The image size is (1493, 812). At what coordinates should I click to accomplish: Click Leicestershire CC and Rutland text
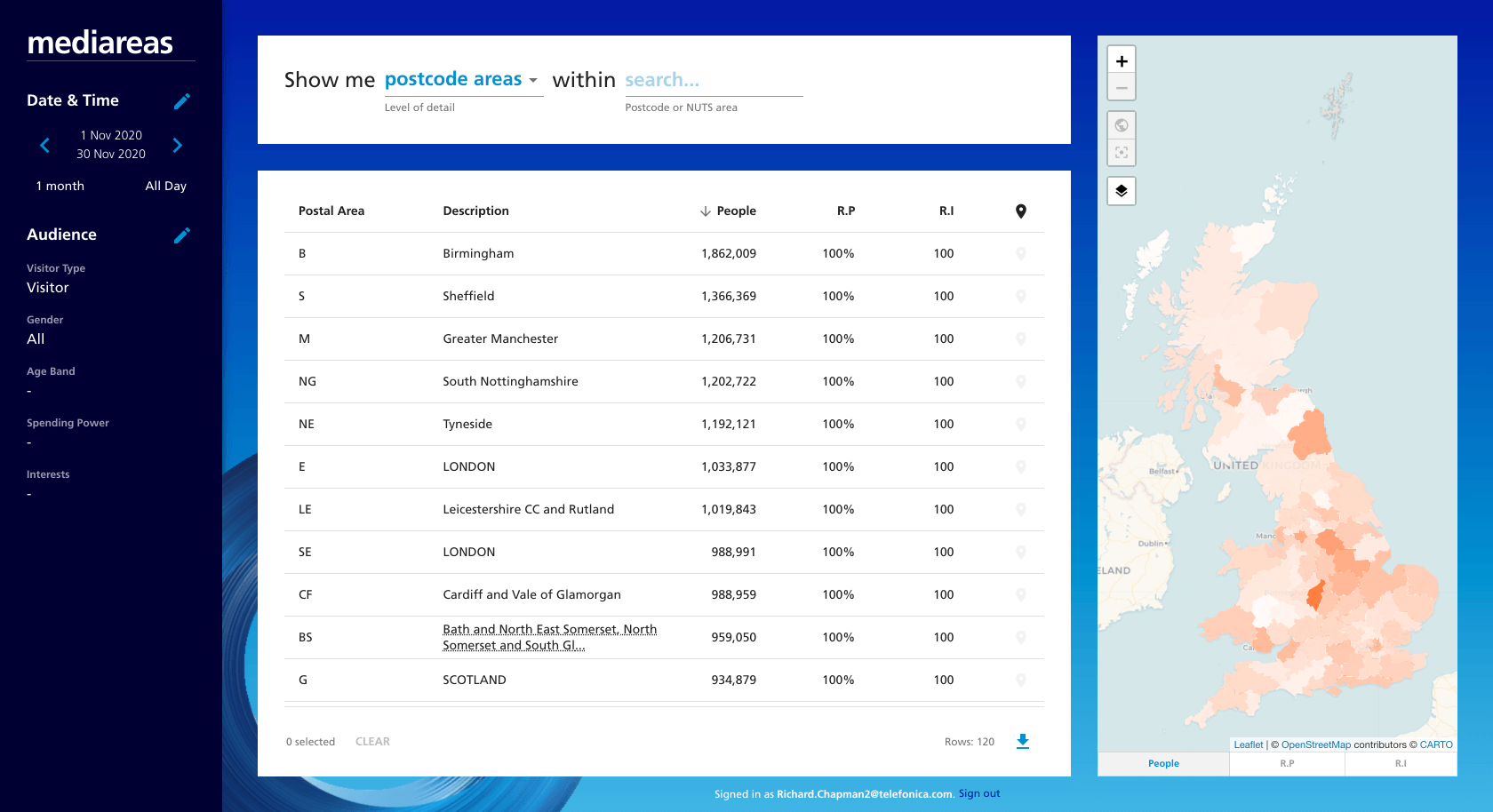[529, 510]
